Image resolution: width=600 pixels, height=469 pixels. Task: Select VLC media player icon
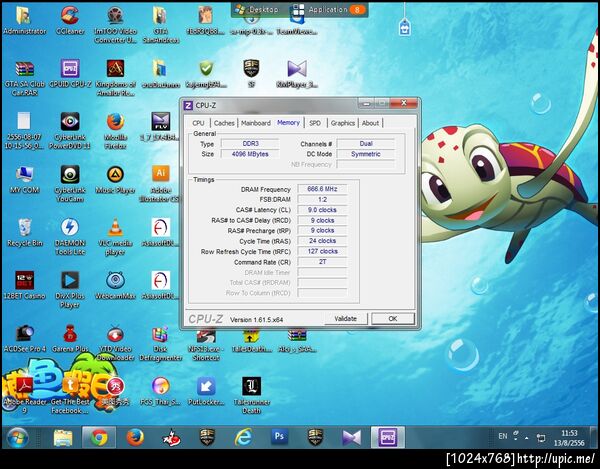pos(115,236)
